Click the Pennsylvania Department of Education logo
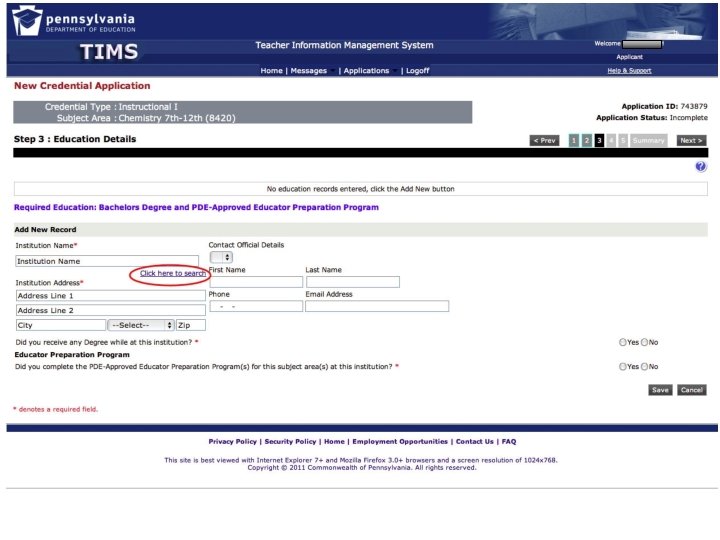 click(x=74, y=21)
